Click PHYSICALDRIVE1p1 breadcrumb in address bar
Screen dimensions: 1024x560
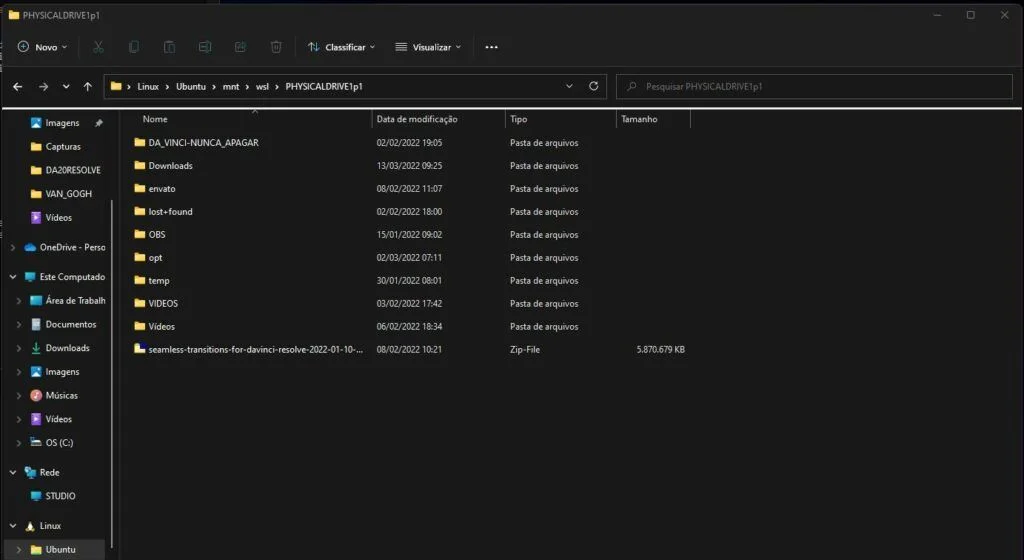(324, 86)
